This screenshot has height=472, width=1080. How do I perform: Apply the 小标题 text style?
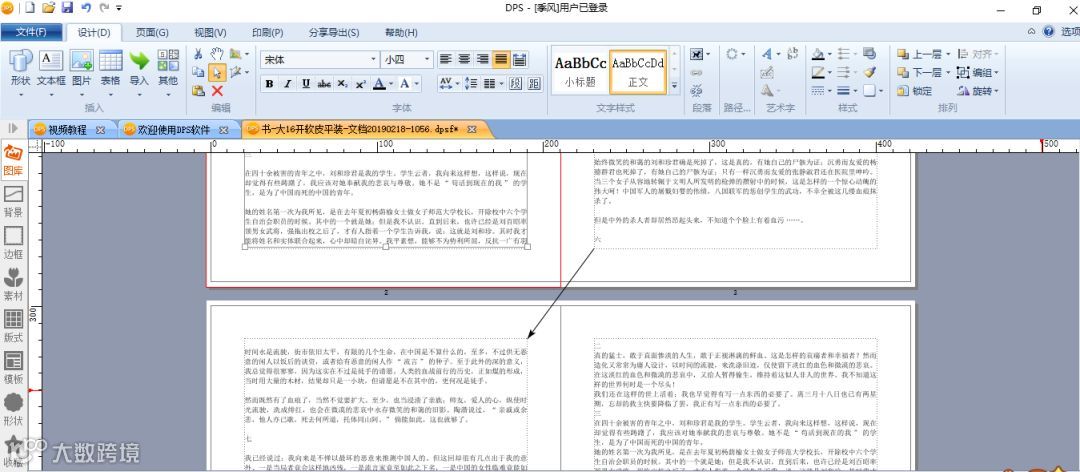(580, 72)
